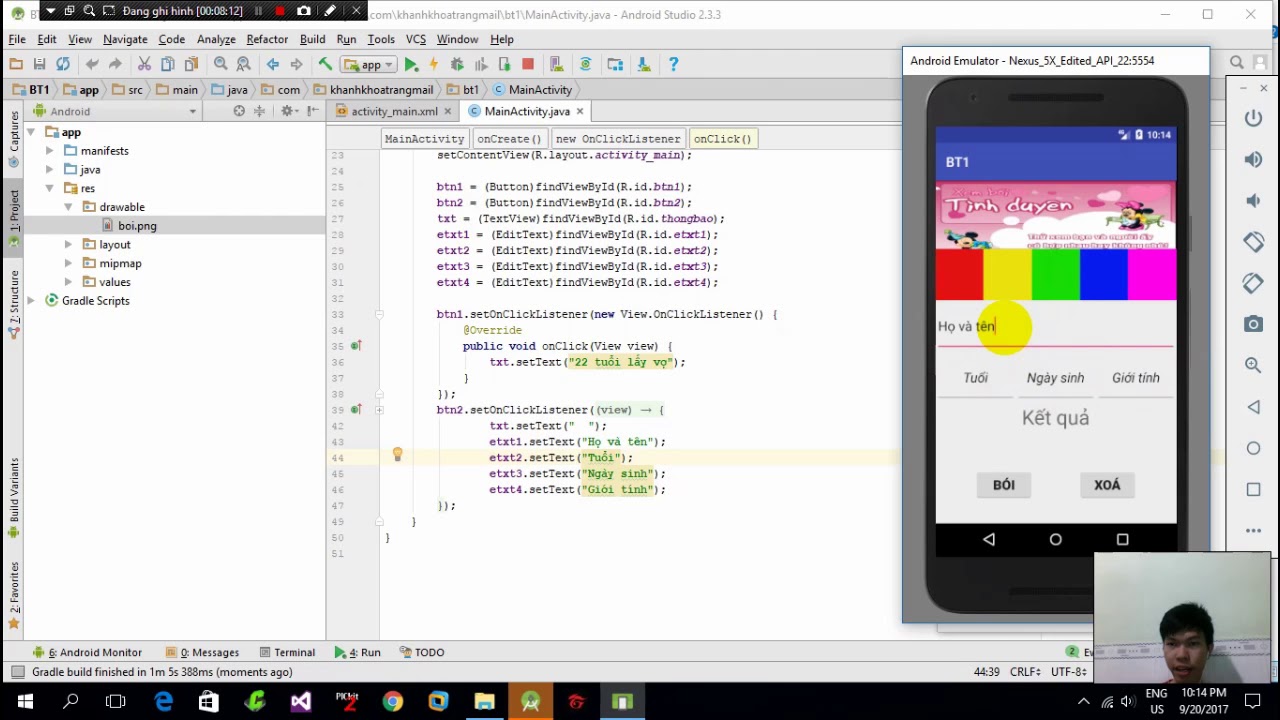Screen dimensions: 1280x720
Task: Rotate emulator with rotate icon
Action: point(1253,242)
